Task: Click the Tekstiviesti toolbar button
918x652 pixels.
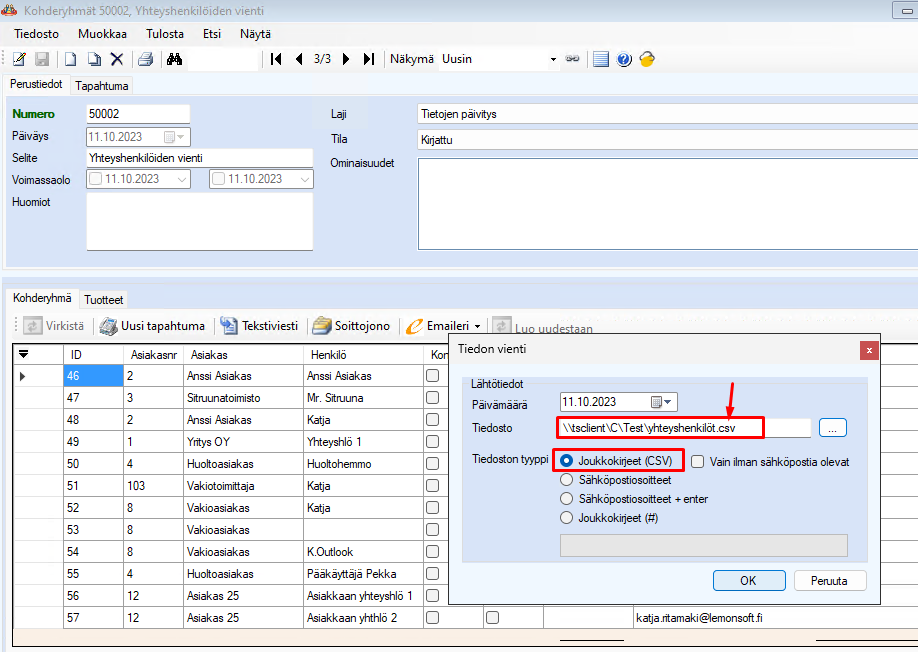Action: [x=258, y=326]
